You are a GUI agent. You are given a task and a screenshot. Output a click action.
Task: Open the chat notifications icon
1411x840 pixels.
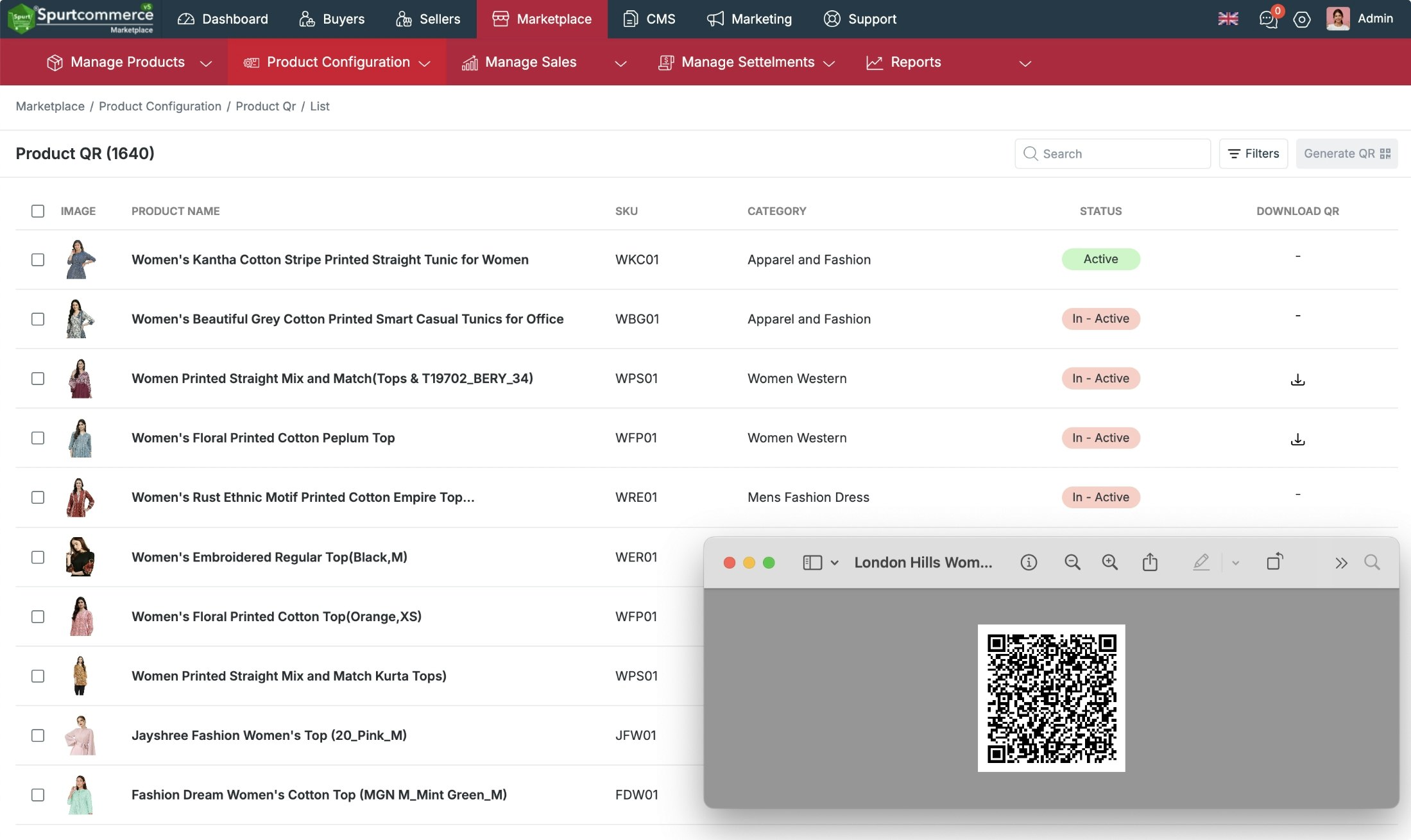click(1269, 19)
